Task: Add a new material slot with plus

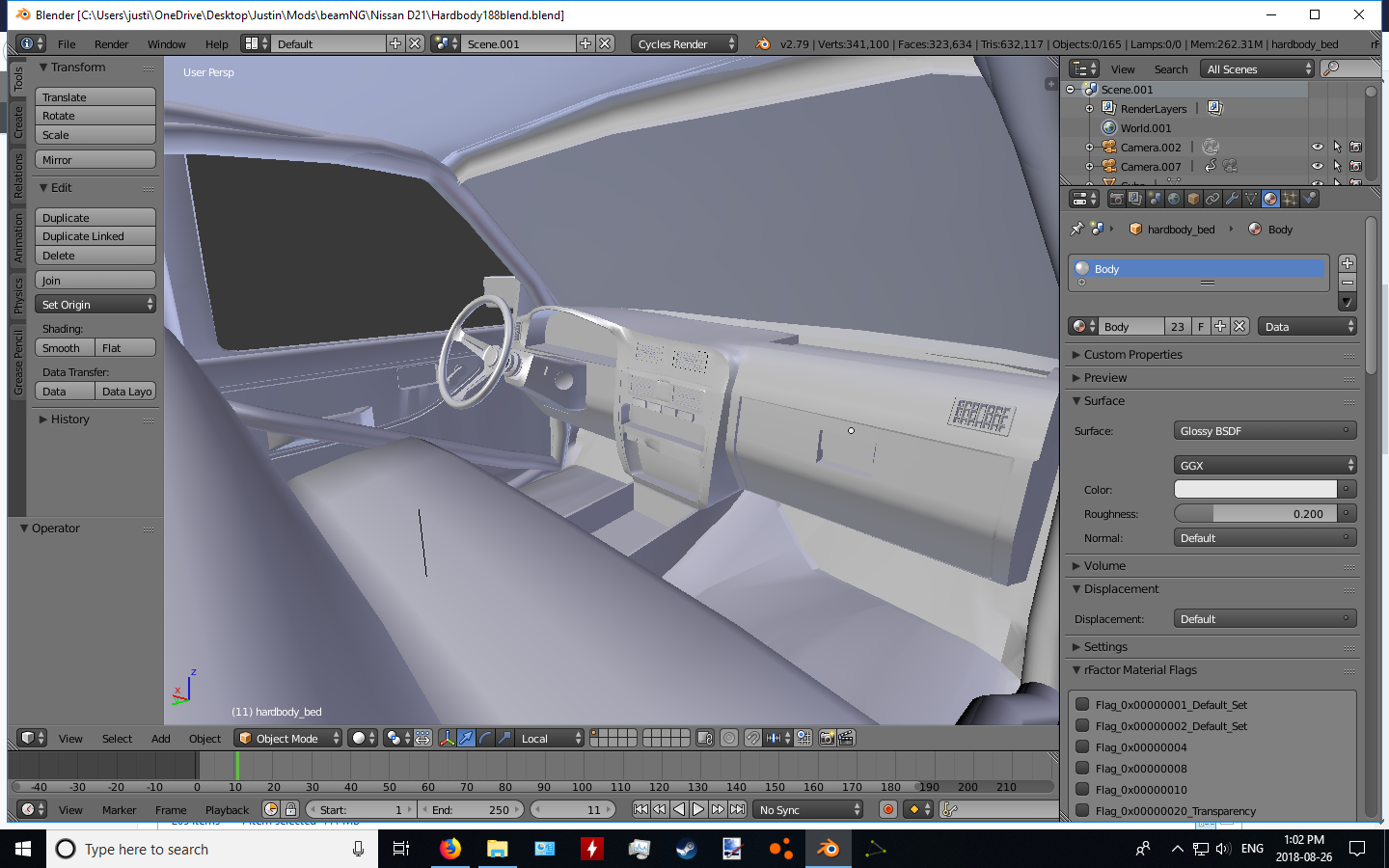Action: [1348, 263]
